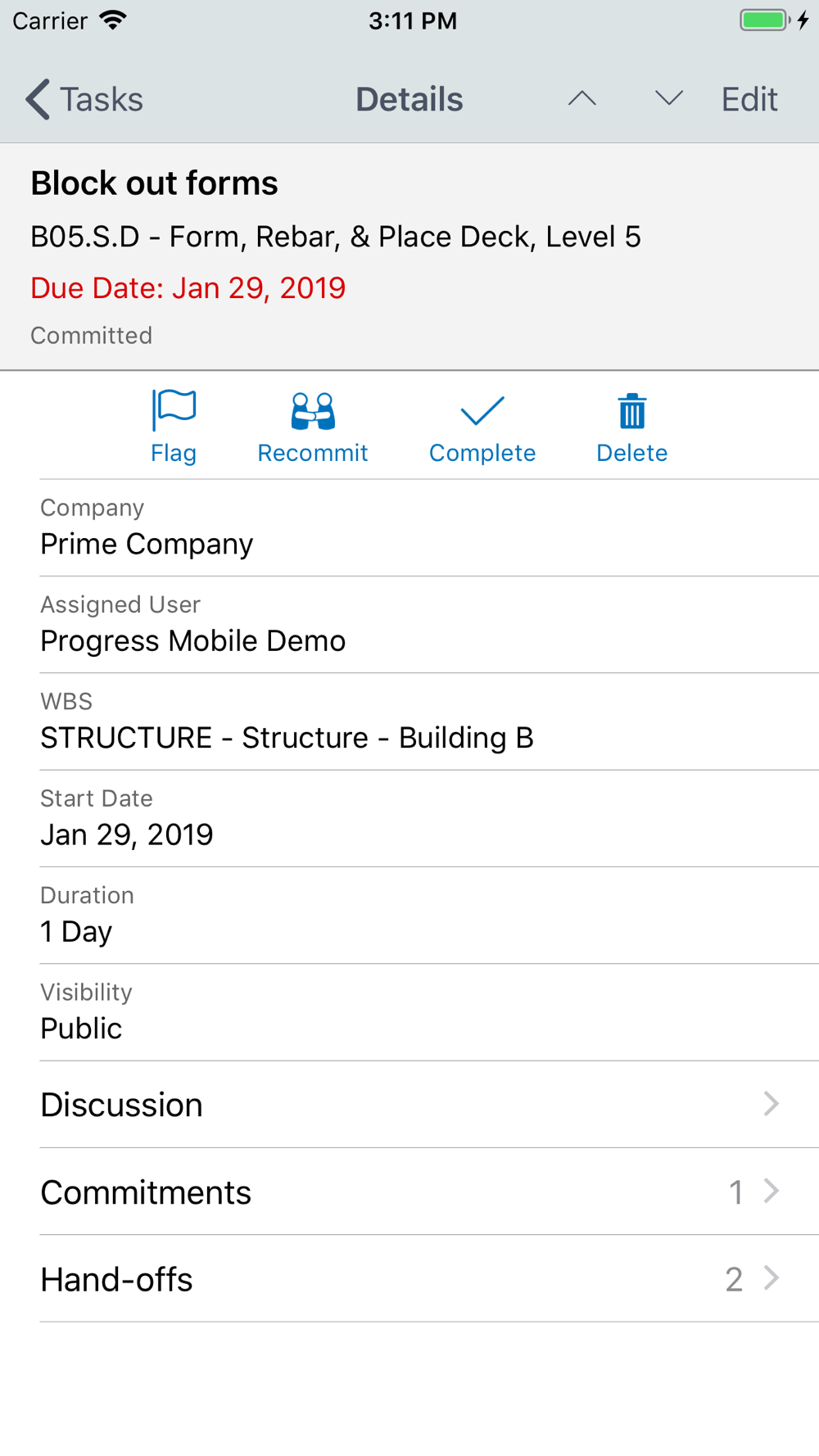The width and height of the screenshot is (819, 1456).
Task: Tap the Start Date value
Action: click(127, 834)
